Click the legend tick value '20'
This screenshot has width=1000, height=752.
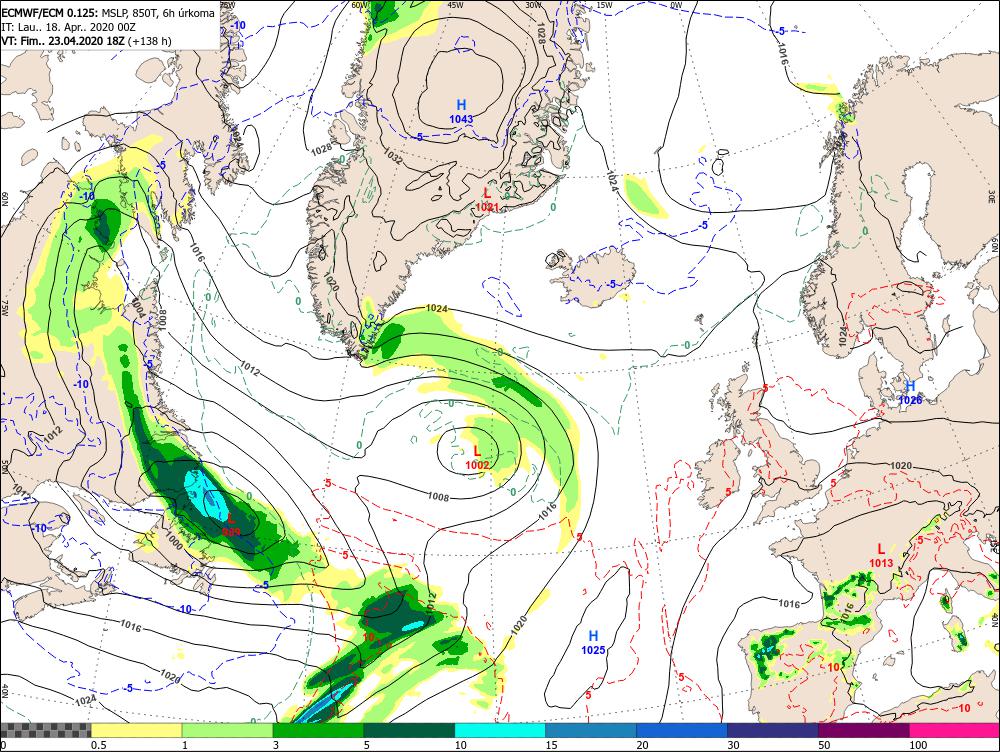pyautogui.click(x=642, y=745)
